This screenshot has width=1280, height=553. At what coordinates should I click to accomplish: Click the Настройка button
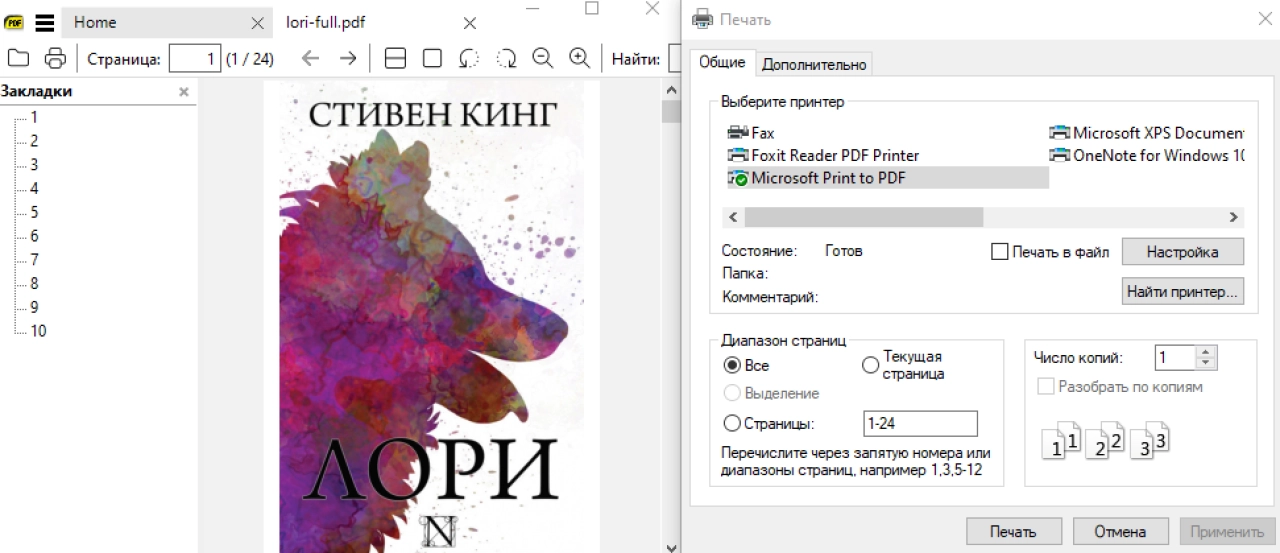point(1182,252)
